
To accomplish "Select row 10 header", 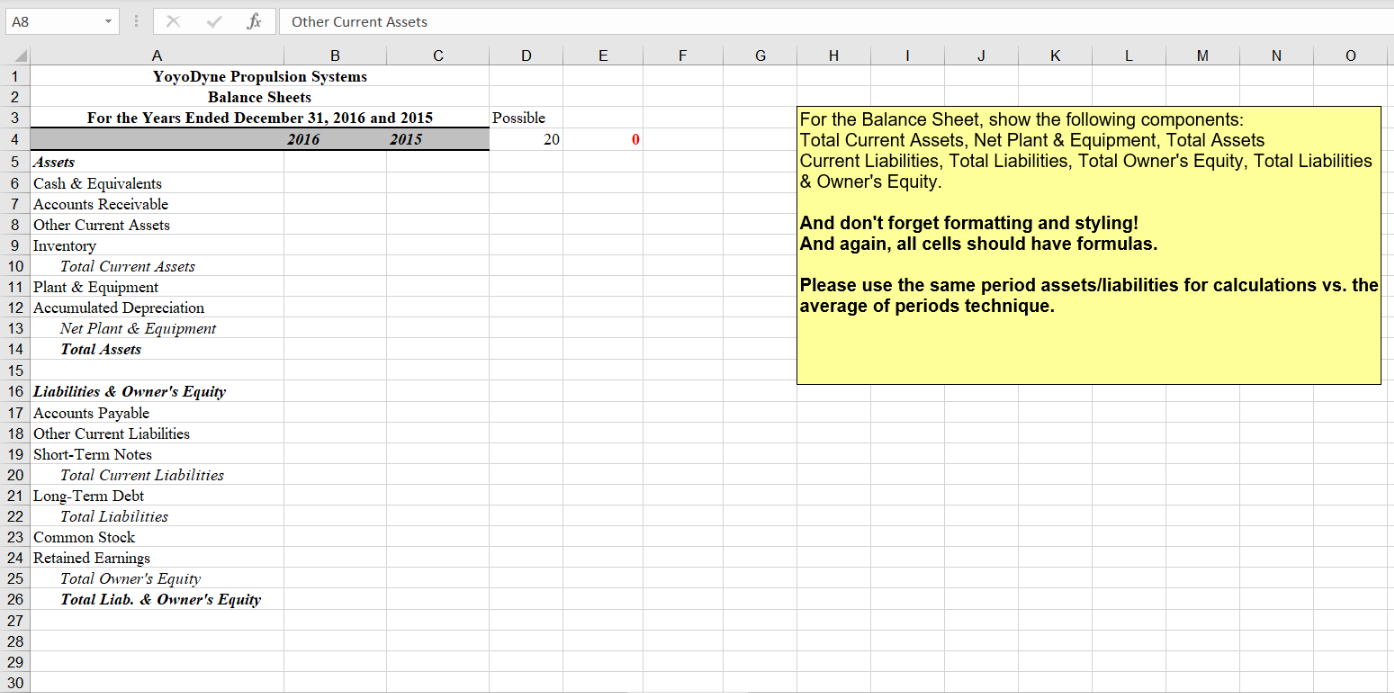I will click(x=15, y=266).
